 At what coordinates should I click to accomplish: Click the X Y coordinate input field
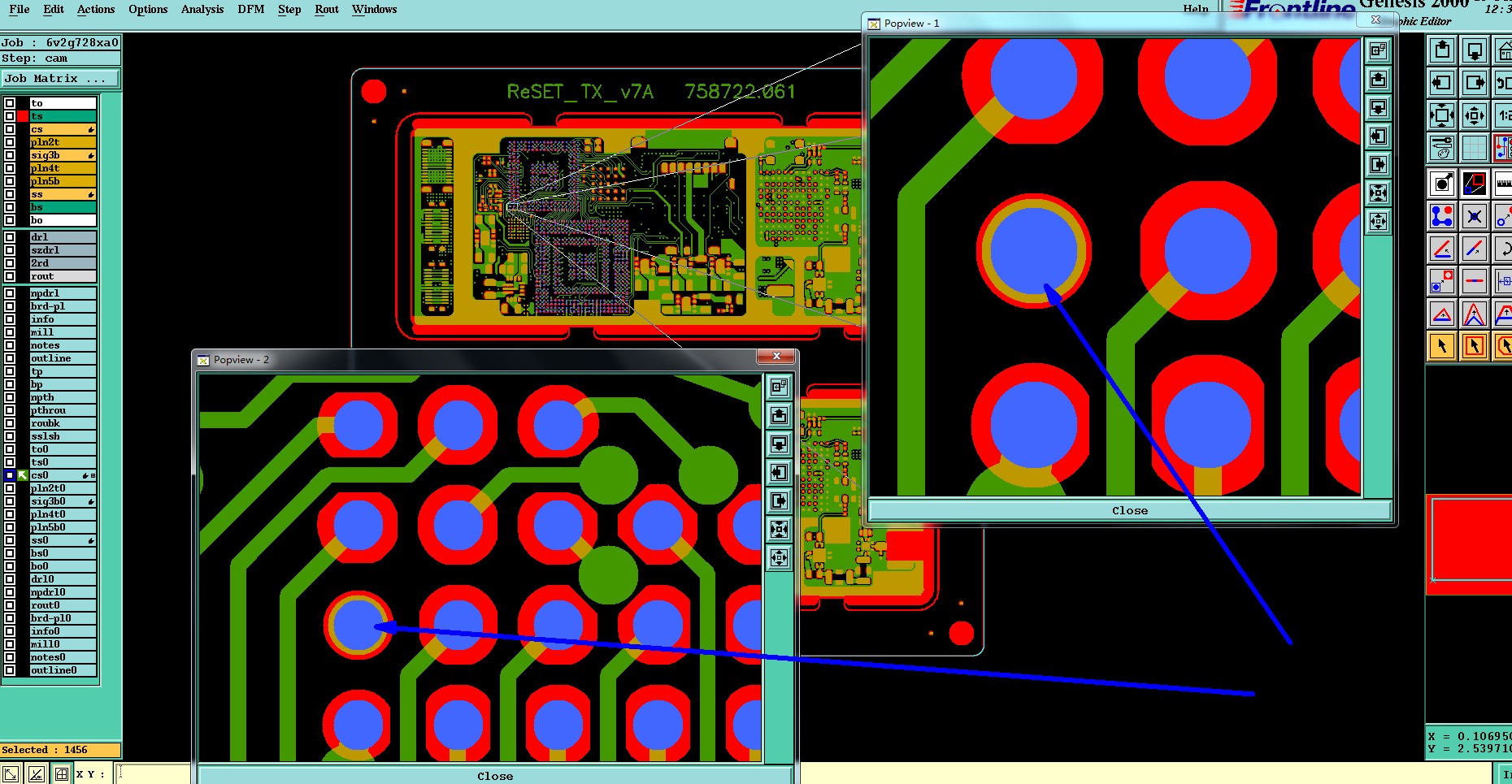(x=154, y=774)
